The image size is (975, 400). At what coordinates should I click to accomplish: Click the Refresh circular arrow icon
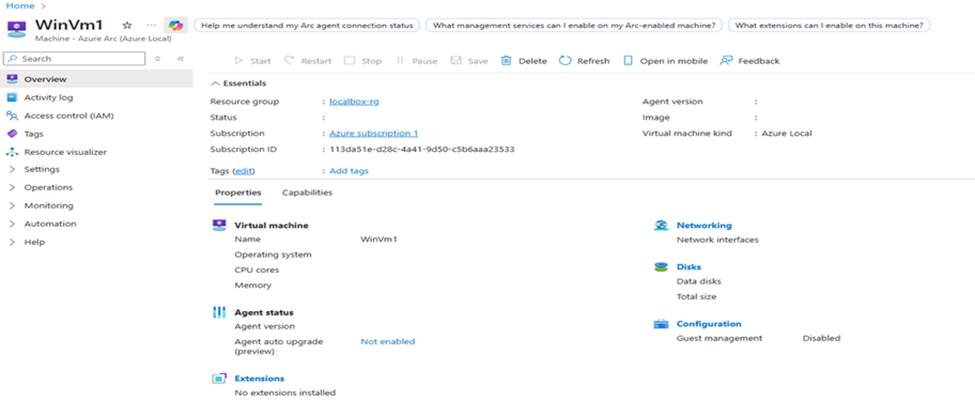[565, 60]
